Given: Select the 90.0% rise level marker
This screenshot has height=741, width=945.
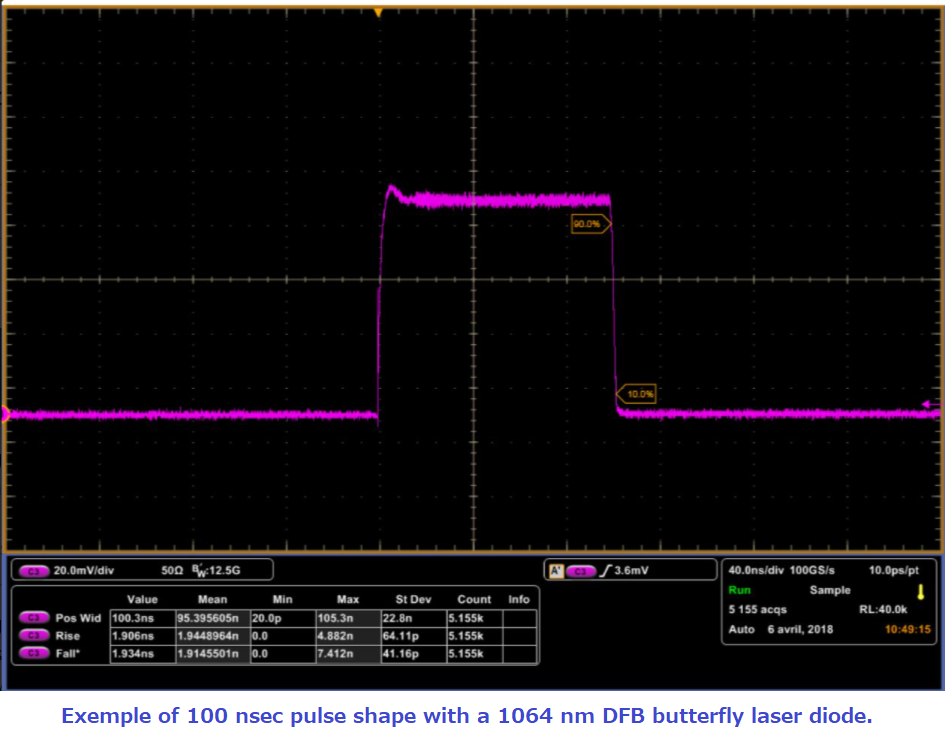Looking at the screenshot, I should pos(589,225).
